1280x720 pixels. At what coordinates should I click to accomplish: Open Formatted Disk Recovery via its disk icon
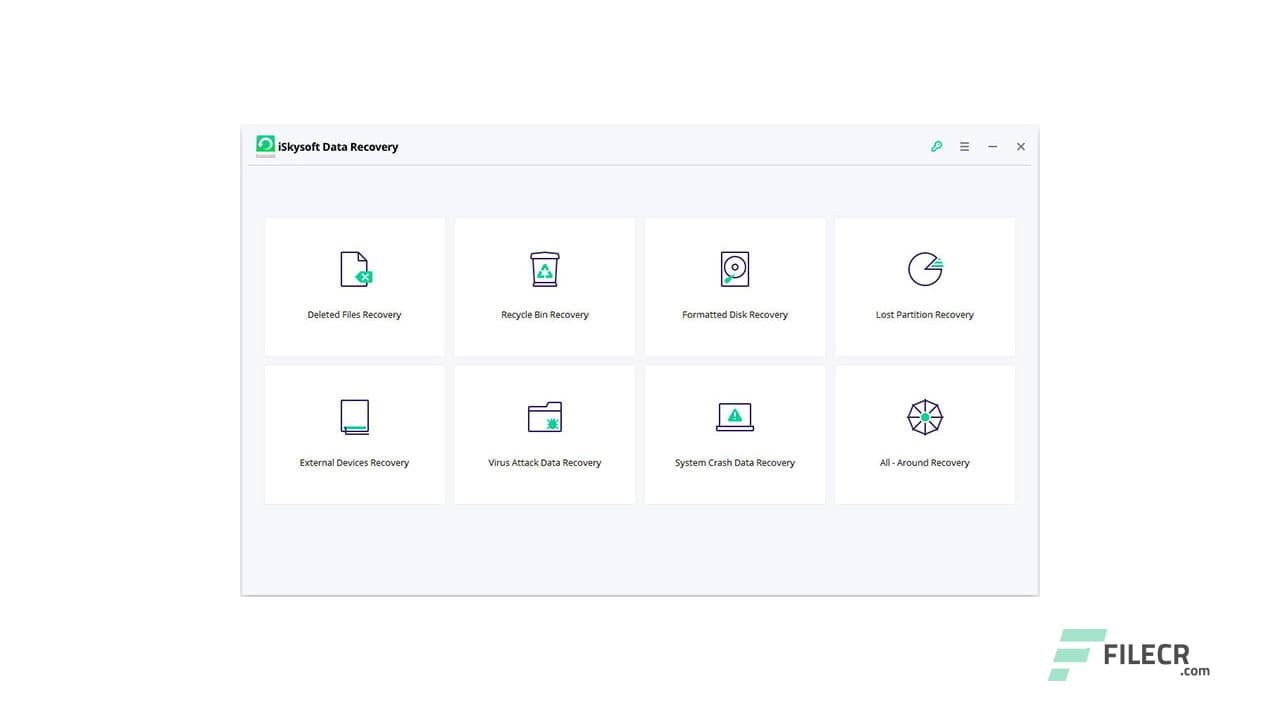click(734, 268)
